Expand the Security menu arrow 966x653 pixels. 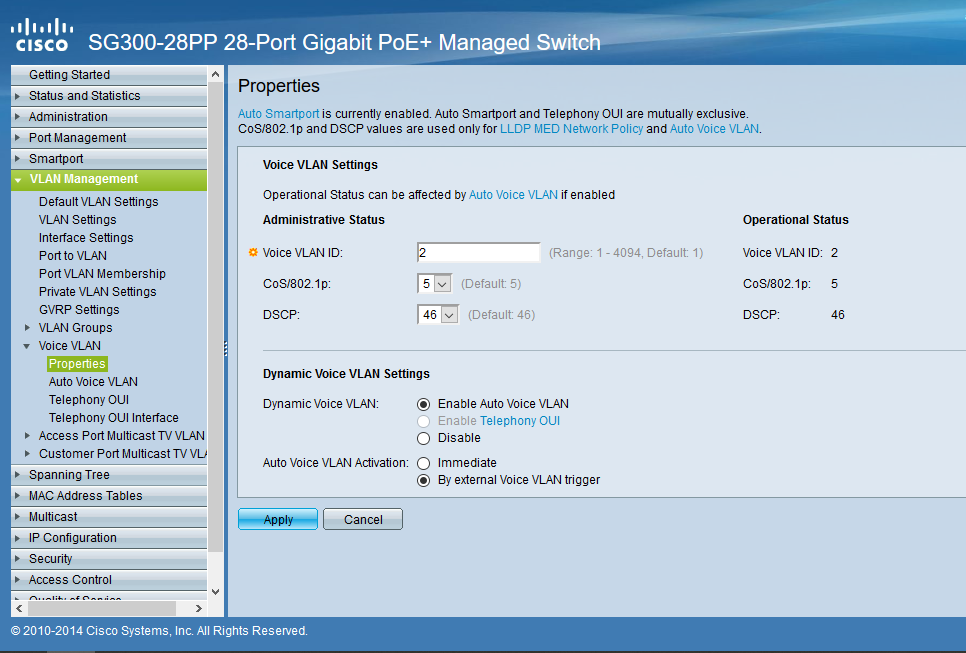17,559
